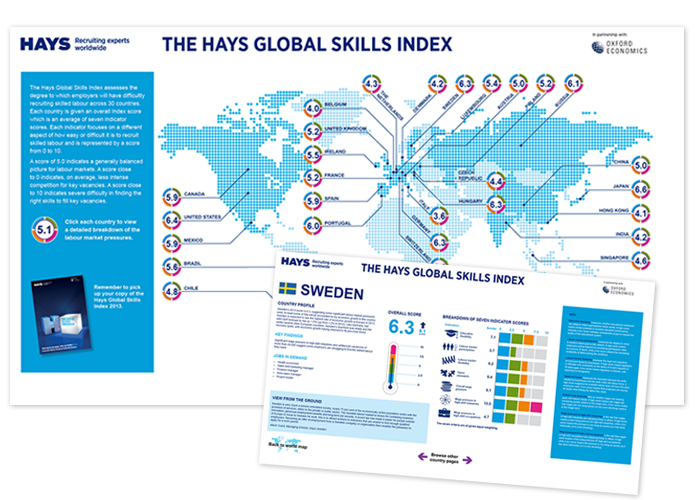Select Brazil's 5.6 score circle
Image resolution: width=700 pixels, height=500 pixels.
tap(171, 267)
